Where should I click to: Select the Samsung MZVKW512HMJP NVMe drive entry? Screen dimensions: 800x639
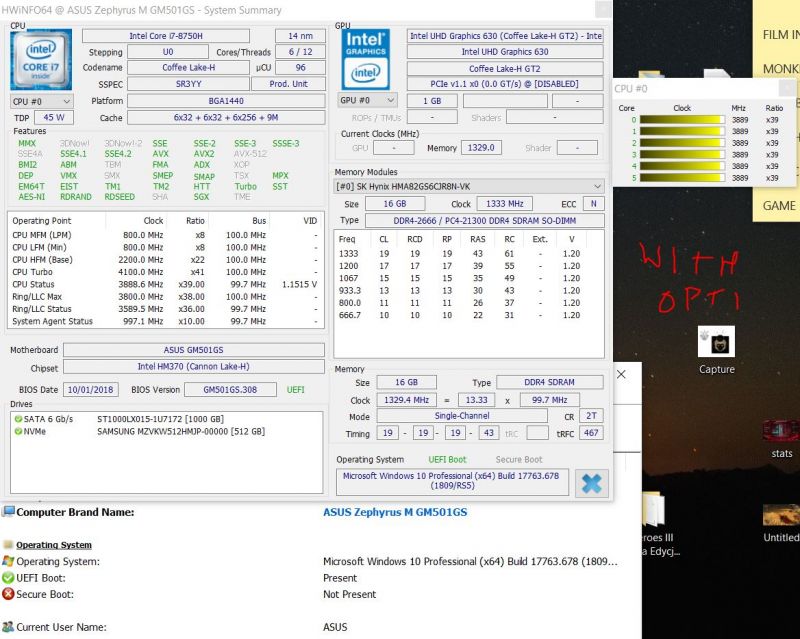166,431
